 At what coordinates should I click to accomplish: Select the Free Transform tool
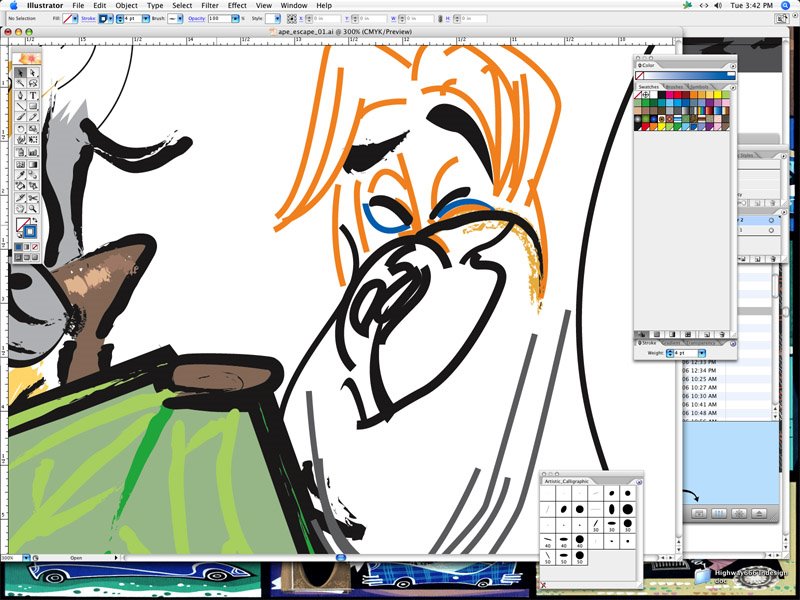pyautogui.click(x=33, y=139)
